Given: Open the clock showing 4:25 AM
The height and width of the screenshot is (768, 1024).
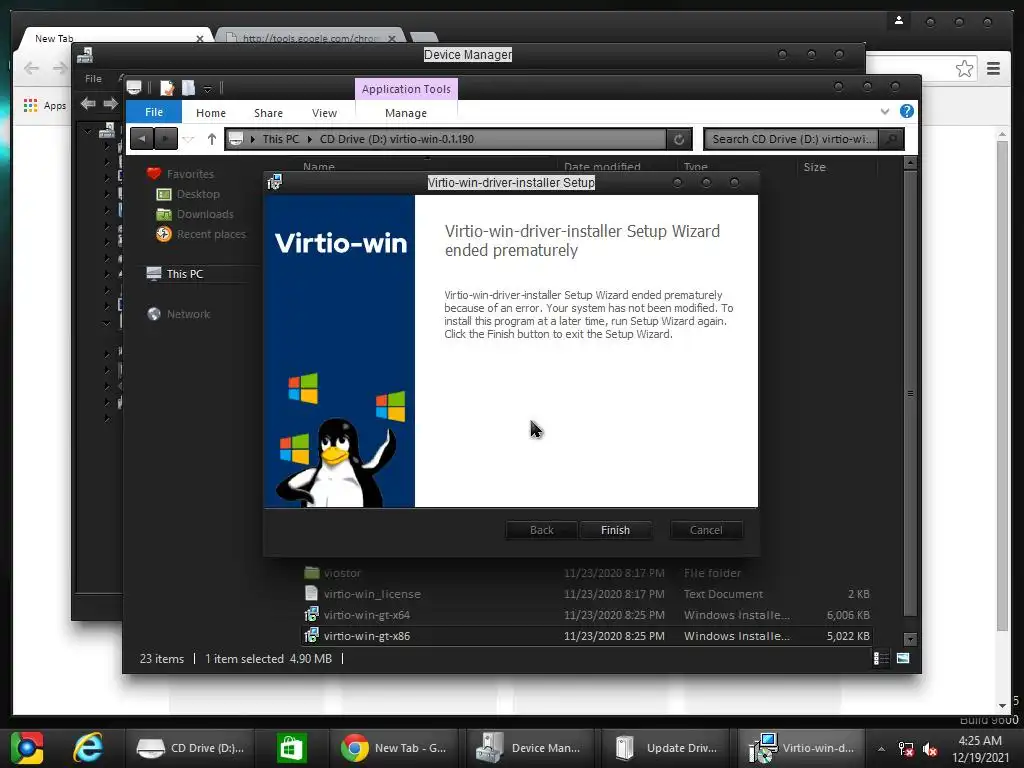Looking at the screenshot, I should (x=980, y=749).
